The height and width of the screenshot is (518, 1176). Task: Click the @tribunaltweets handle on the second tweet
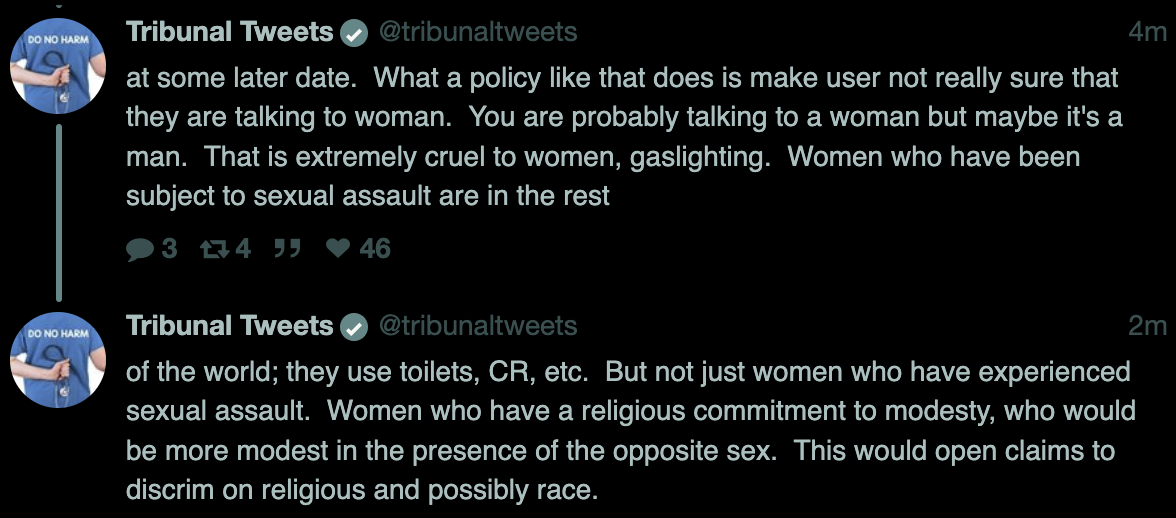pyautogui.click(x=478, y=326)
